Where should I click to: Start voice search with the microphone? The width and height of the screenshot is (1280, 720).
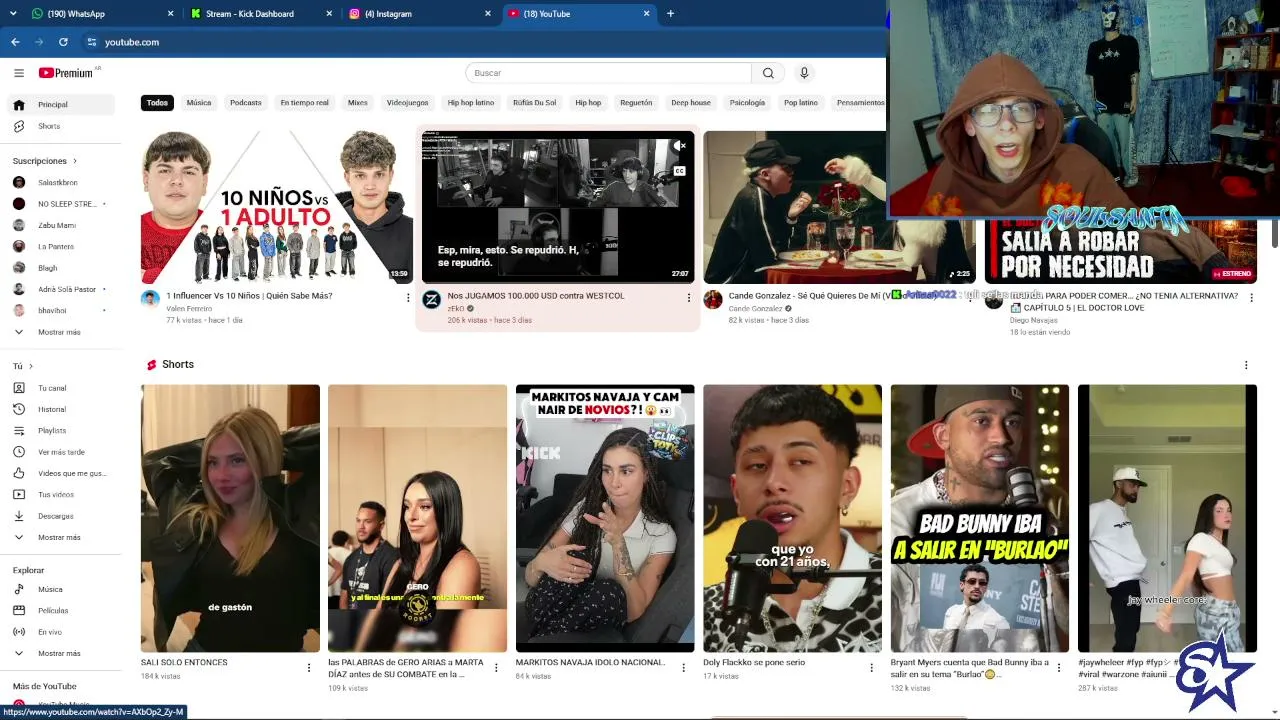804,73
